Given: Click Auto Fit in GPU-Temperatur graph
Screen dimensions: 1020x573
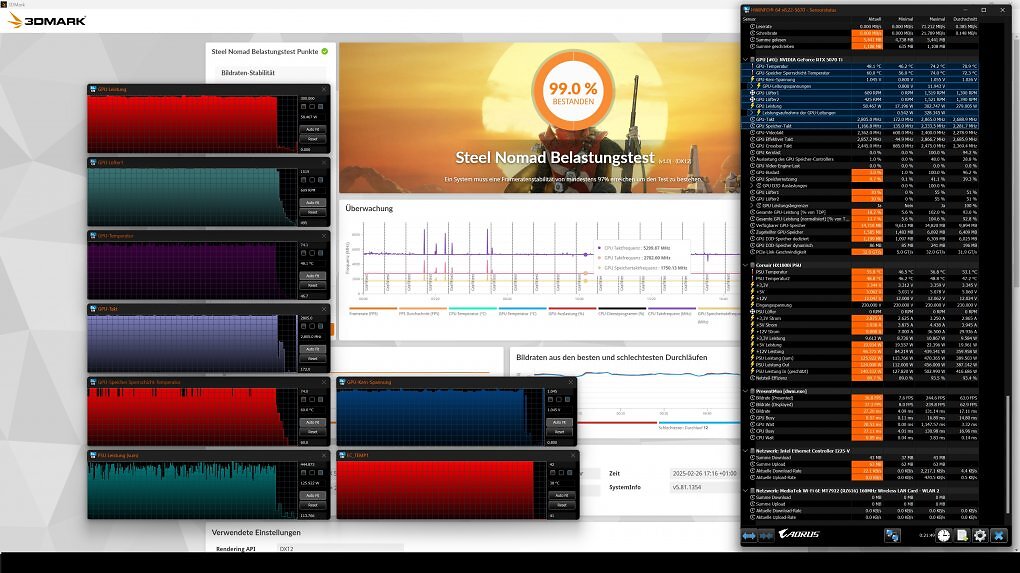Looking at the screenshot, I should [312, 276].
